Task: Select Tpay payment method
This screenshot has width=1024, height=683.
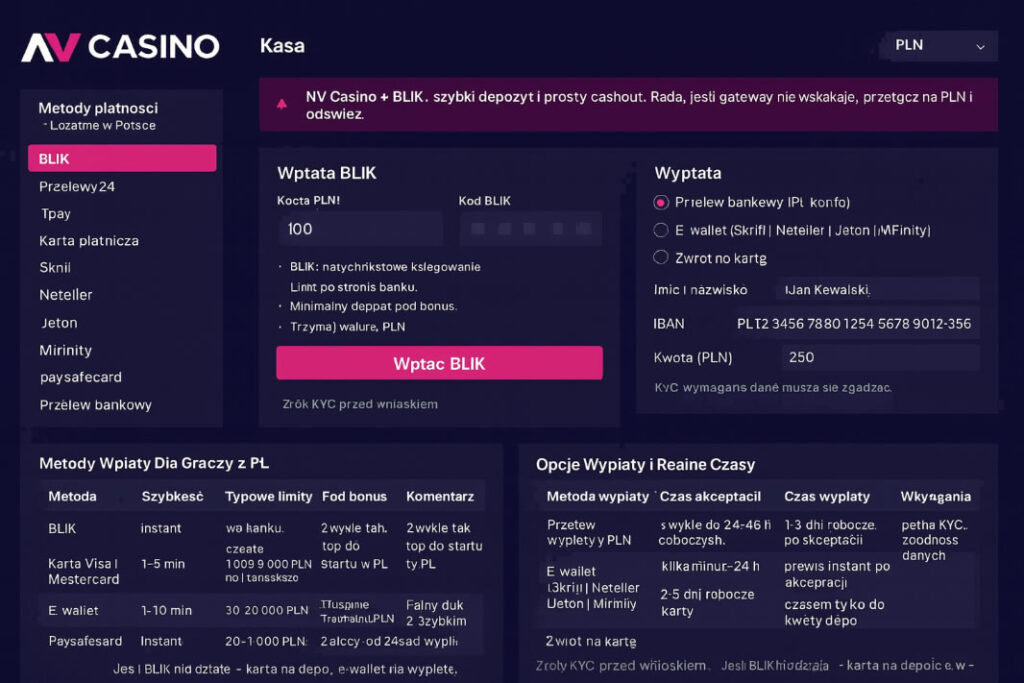Action: pyautogui.click(x=56, y=214)
